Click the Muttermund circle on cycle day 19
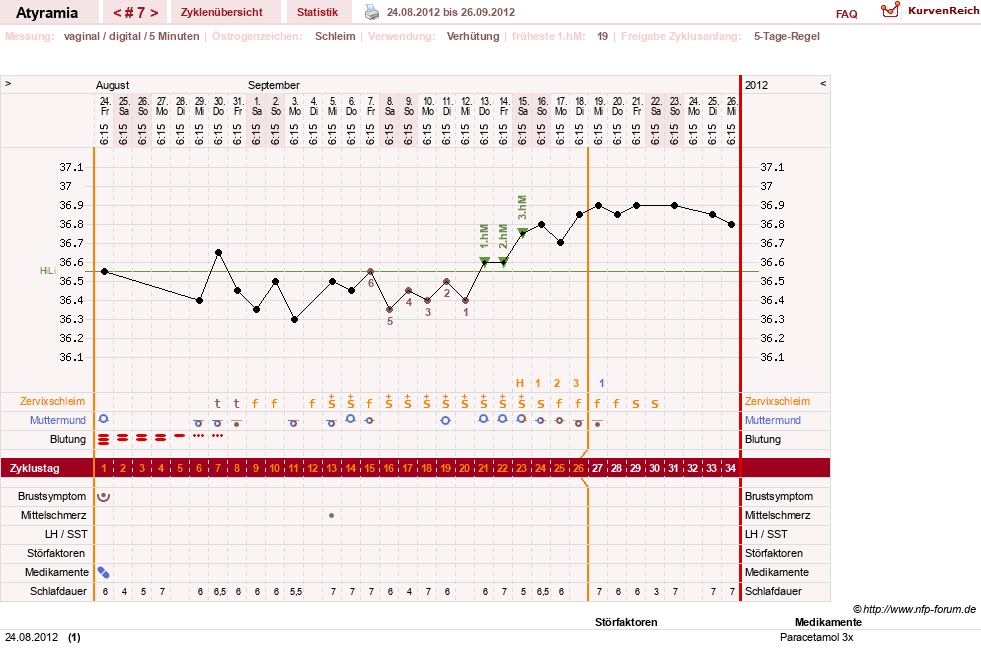 pos(445,420)
